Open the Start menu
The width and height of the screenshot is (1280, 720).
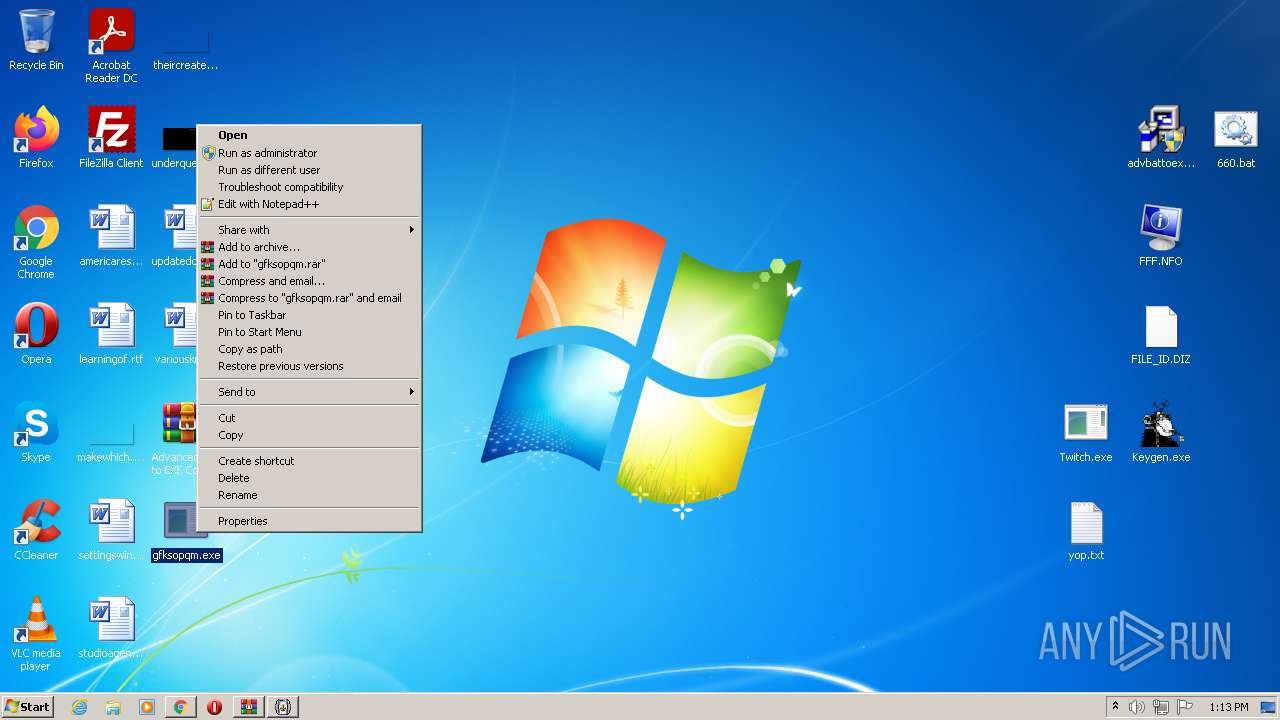pos(28,707)
